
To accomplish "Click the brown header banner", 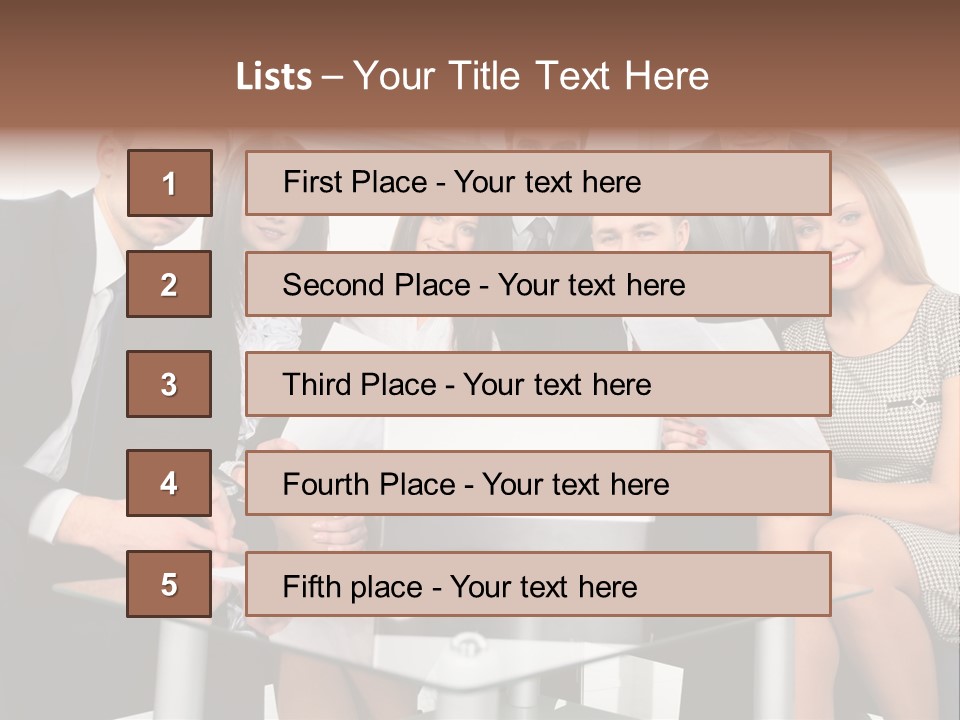I will point(480,64).
